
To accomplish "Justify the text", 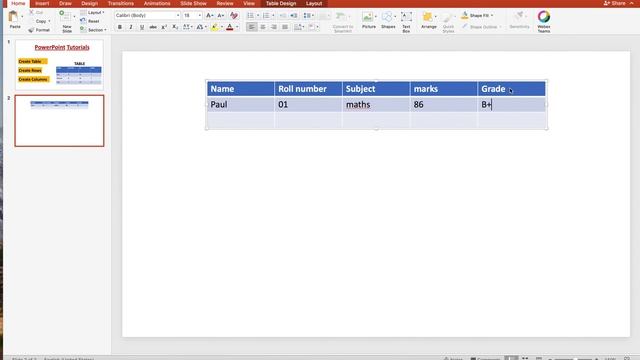I will (x=285, y=27).
